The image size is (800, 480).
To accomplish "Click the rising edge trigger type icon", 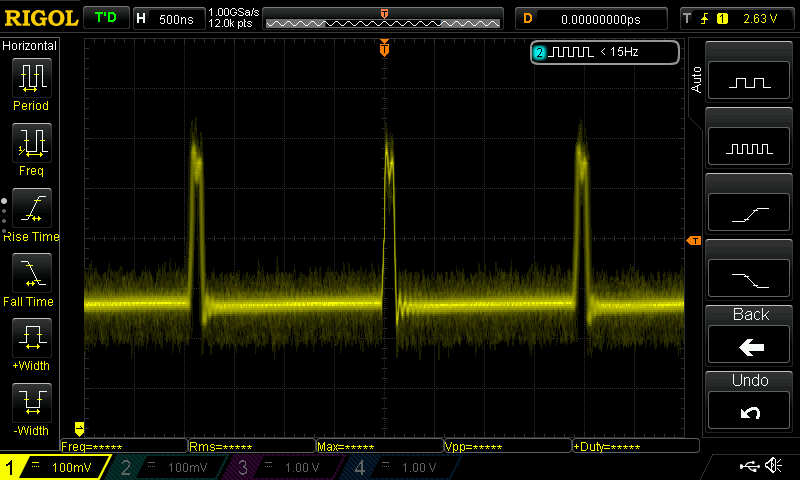I will [705, 19].
